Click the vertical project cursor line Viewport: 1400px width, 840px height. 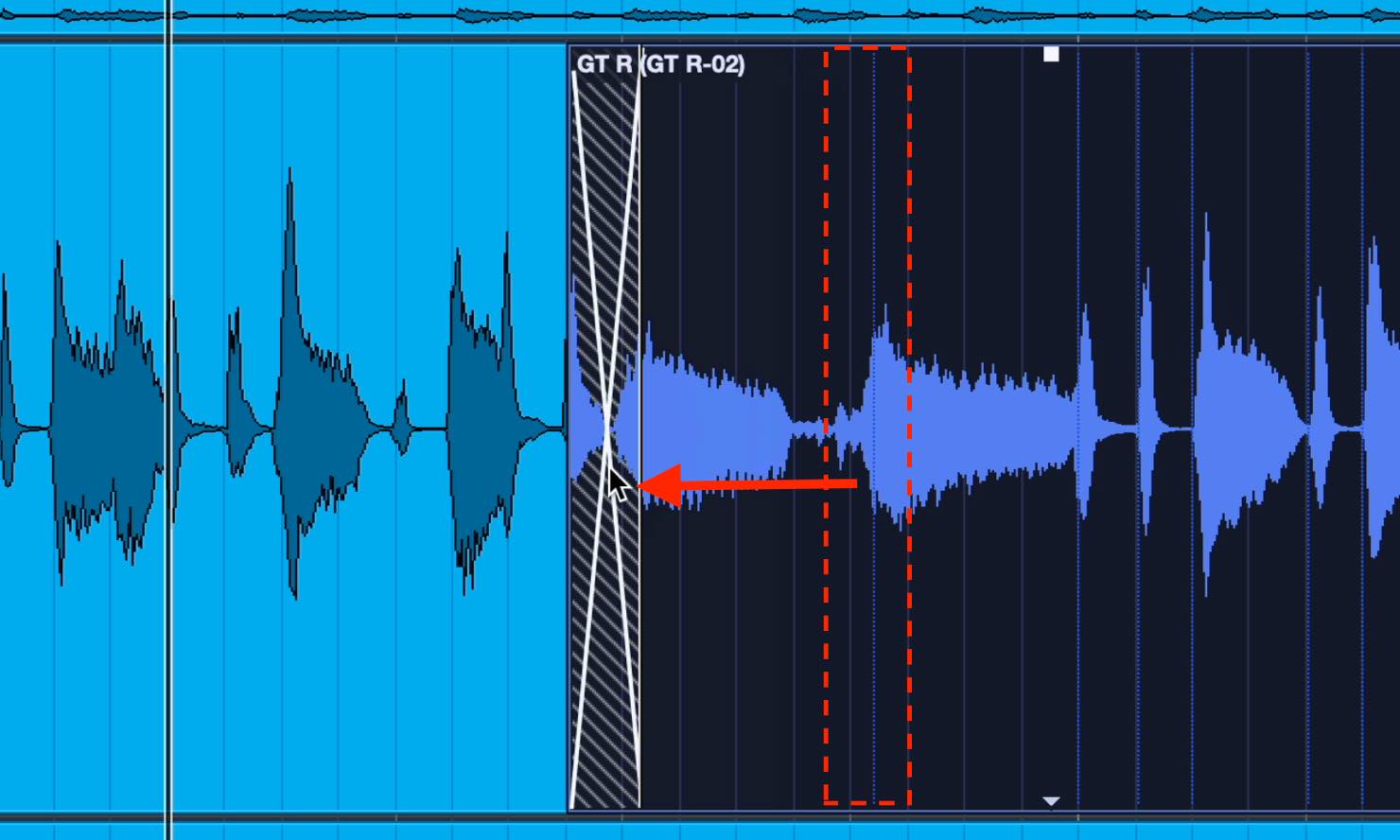(169, 420)
